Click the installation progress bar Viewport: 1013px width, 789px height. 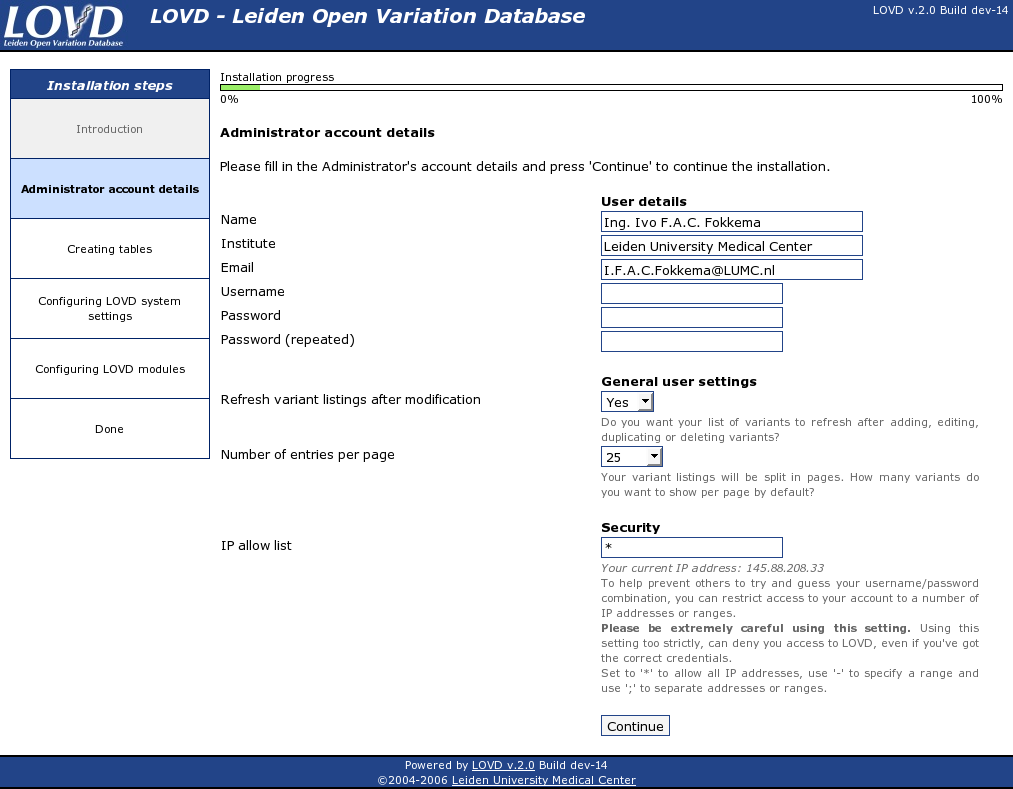[x=611, y=87]
